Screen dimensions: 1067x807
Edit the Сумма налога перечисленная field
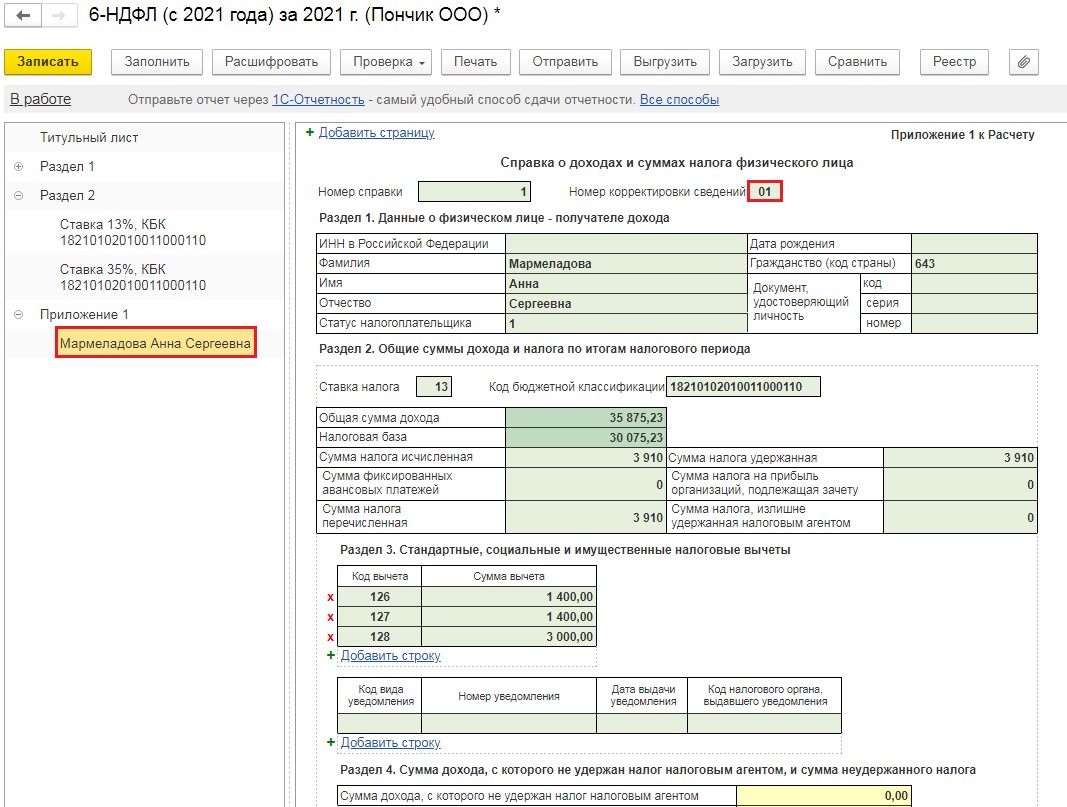[x=585, y=517]
